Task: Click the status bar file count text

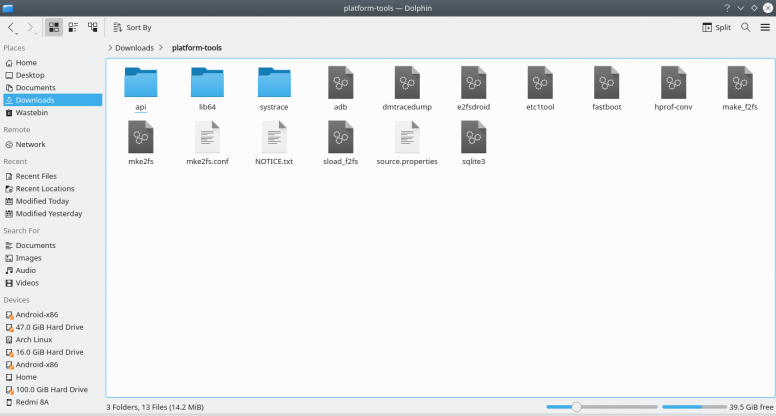Action: 155,407
